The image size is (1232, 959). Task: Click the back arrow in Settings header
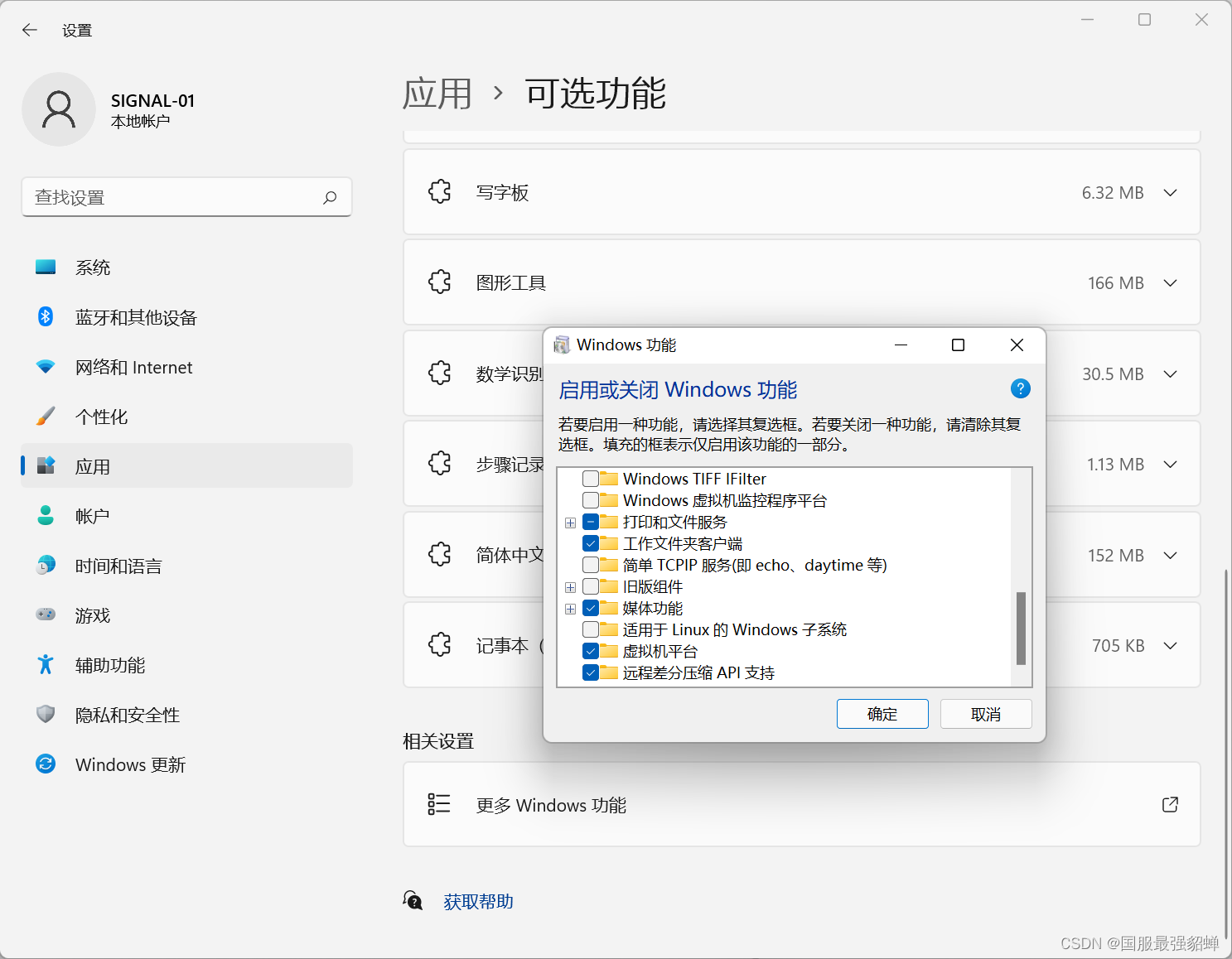30,31
